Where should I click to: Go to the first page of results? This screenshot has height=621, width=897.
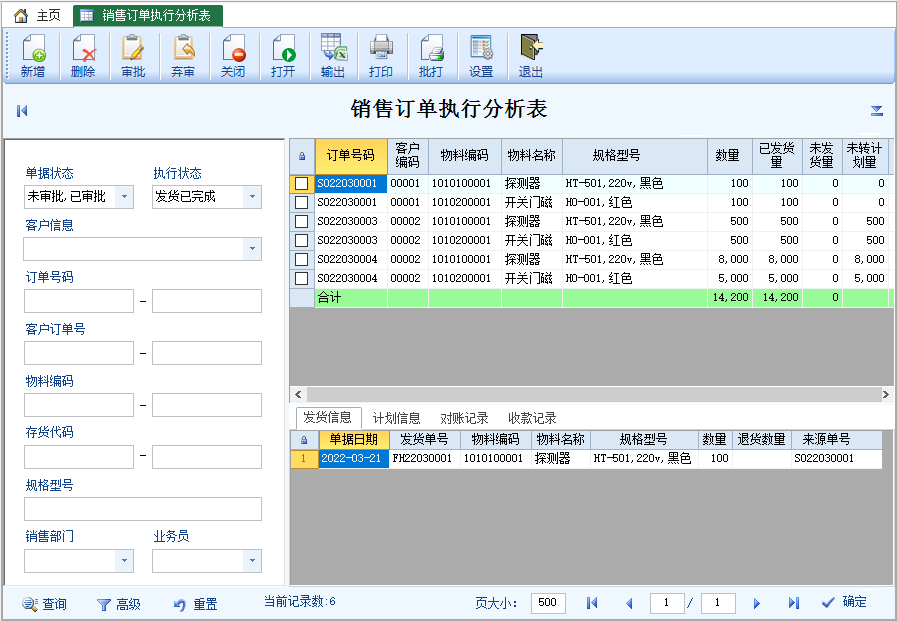(592, 603)
